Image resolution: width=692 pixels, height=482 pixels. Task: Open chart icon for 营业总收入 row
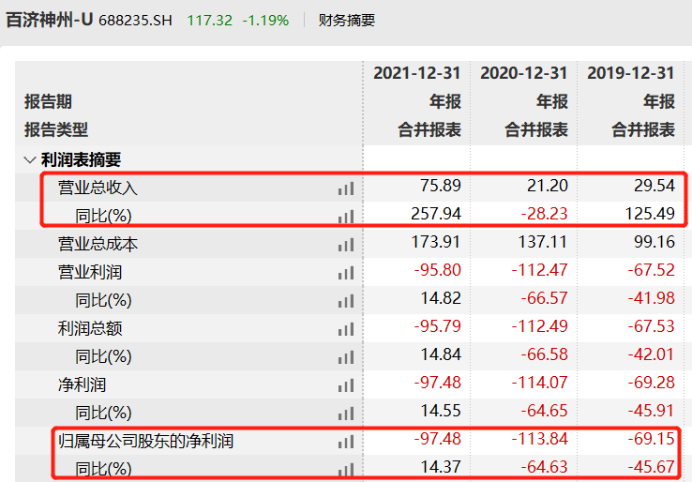coord(346,188)
